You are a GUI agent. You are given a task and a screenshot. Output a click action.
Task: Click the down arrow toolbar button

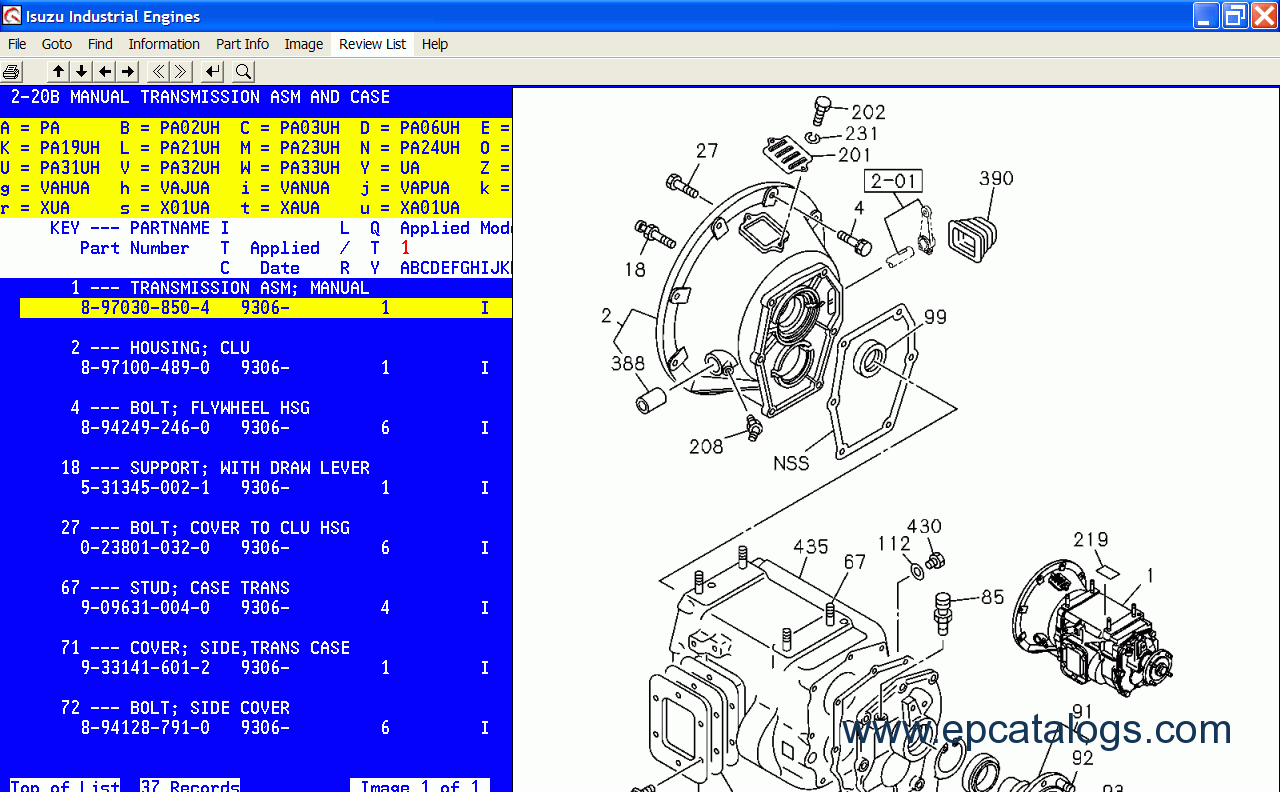tap(82, 72)
